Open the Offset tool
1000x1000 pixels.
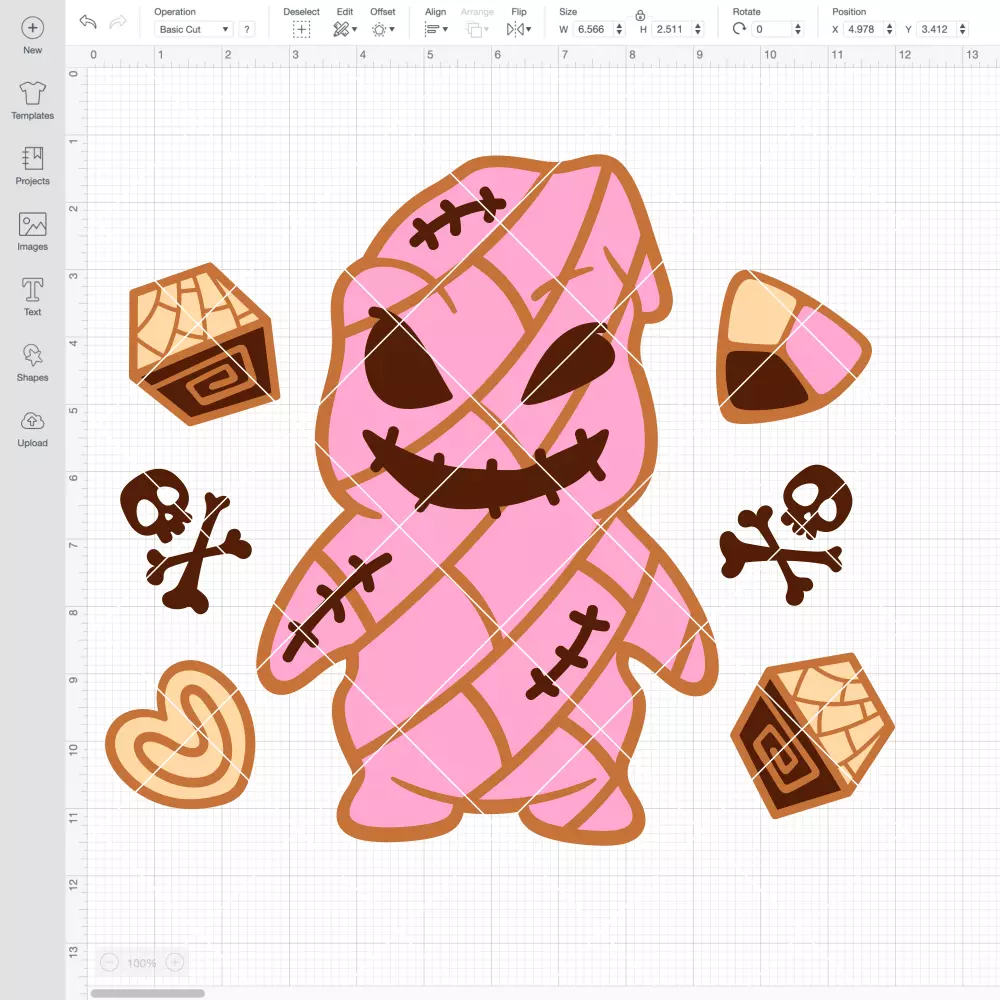[x=383, y=29]
